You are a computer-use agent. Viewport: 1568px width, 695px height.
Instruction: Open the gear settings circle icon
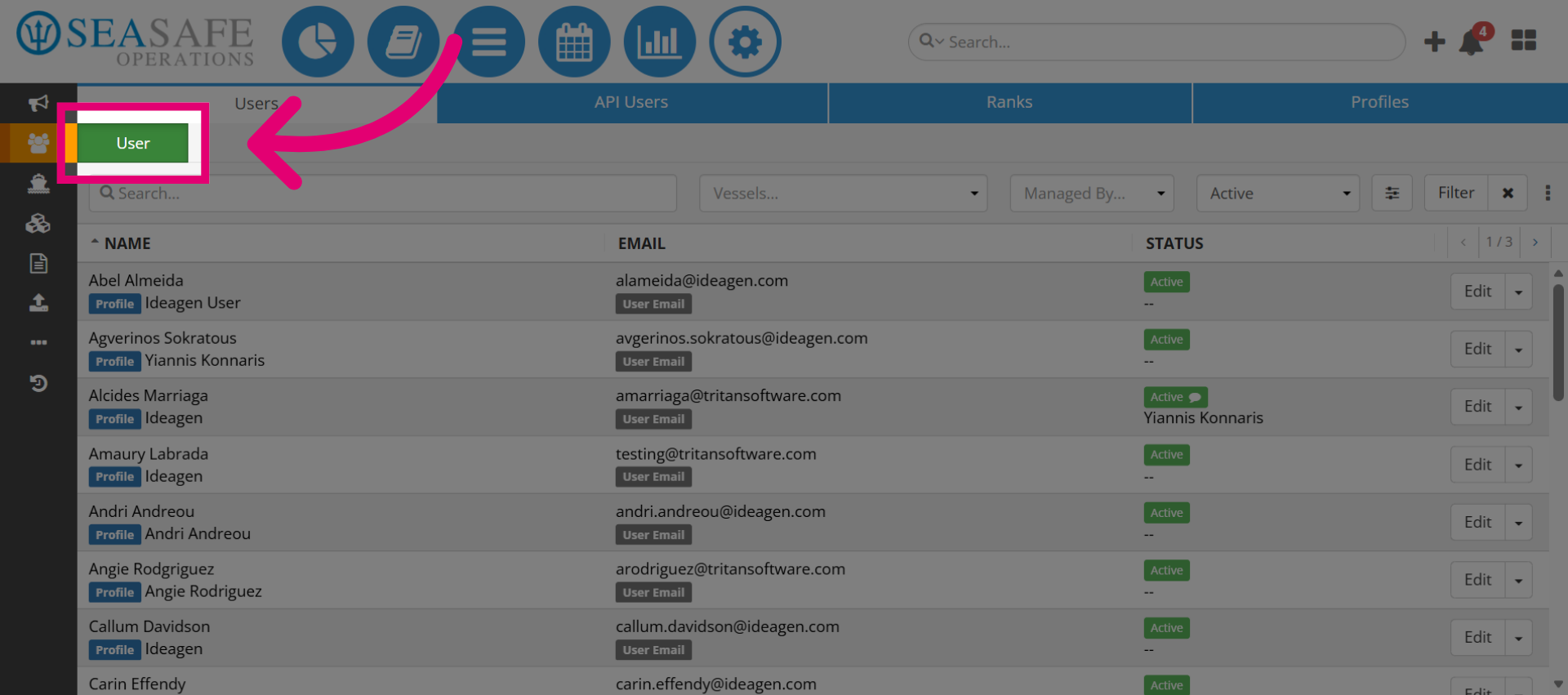click(x=745, y=42)
